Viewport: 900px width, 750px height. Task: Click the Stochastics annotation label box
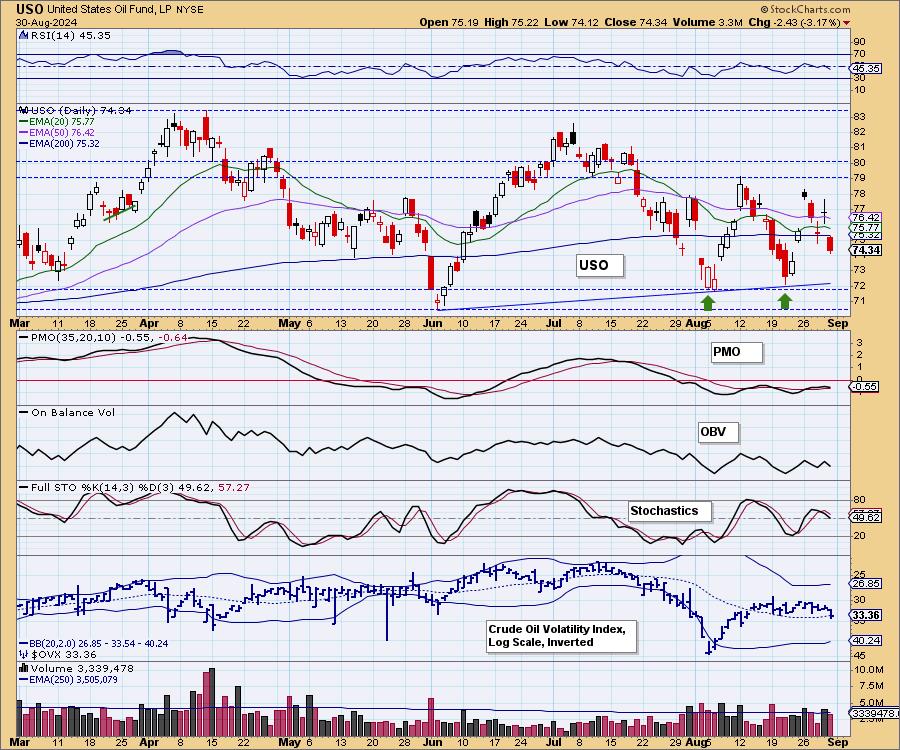pyautogui.click(x=669, y=511)
